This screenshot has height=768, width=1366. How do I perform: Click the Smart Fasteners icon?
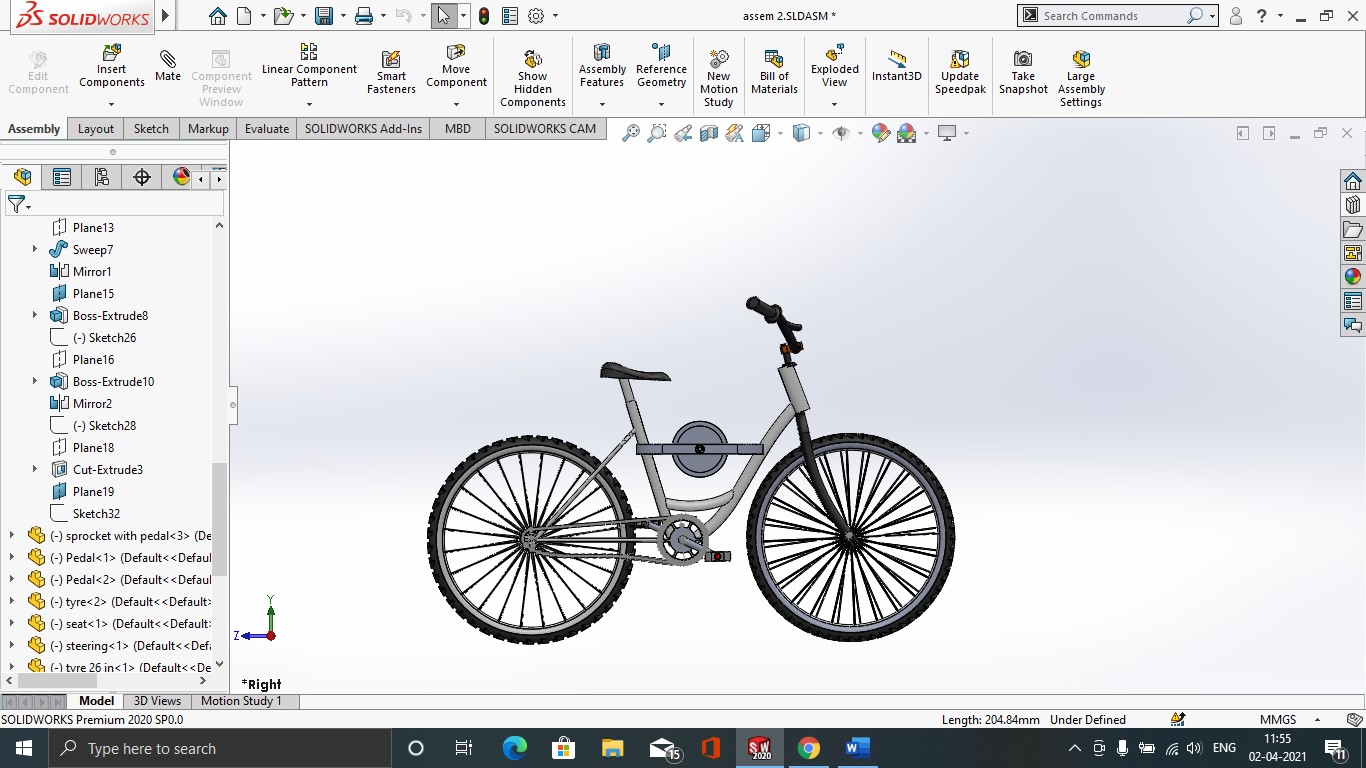coord(391,72)
